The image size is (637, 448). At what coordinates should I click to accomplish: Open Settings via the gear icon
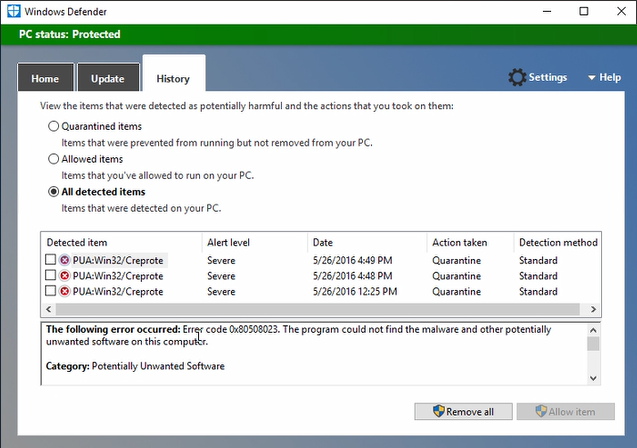coord(516,77)
